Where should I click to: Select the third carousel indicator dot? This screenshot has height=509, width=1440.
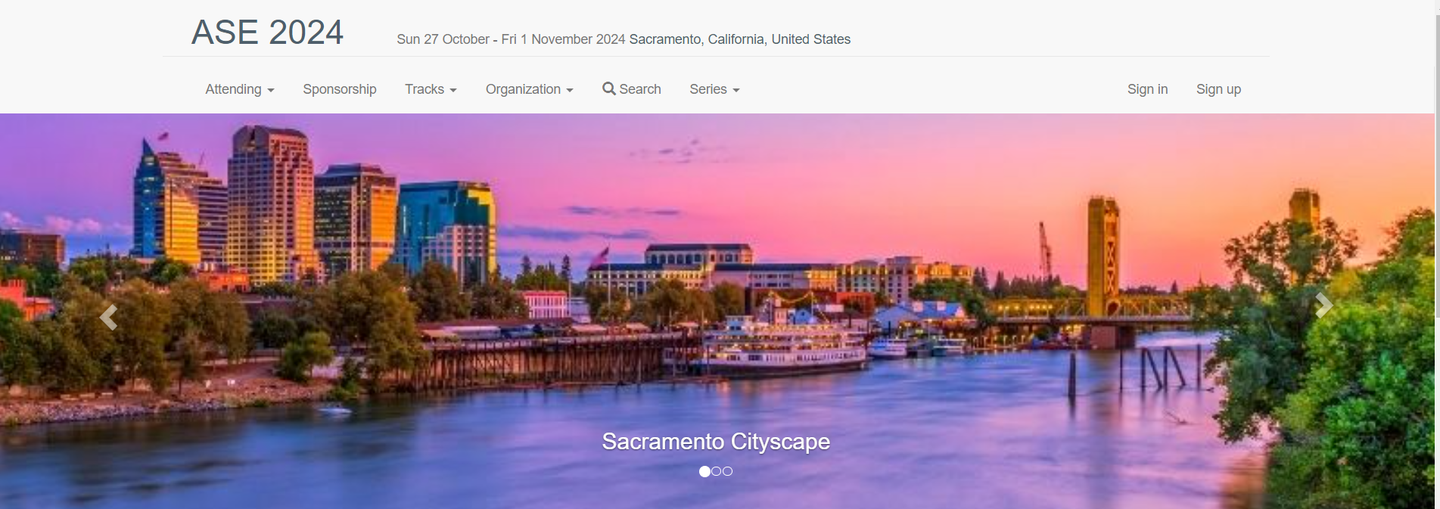tap(727, 471)
